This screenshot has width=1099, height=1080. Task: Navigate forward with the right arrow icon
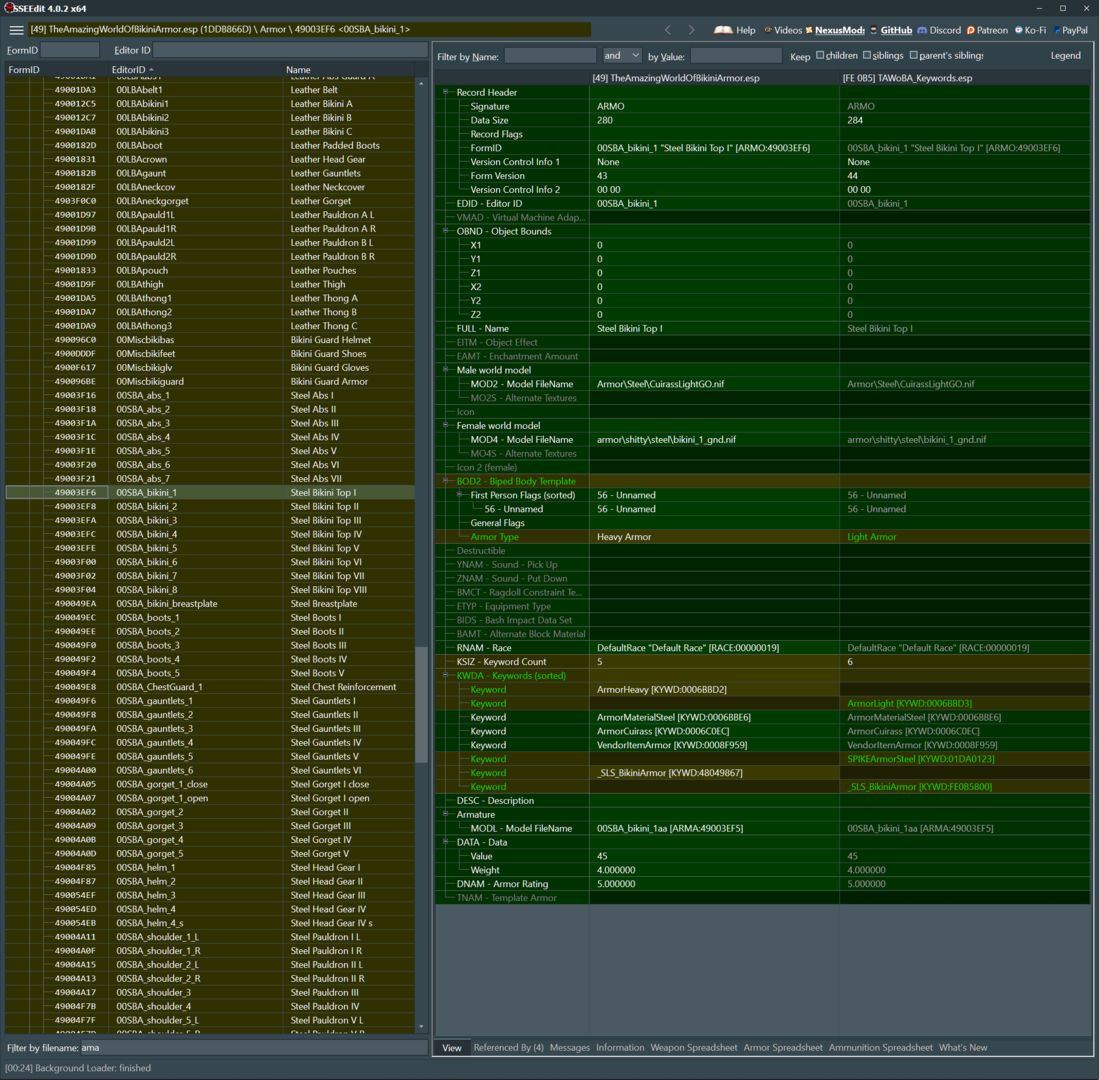(691, 30)
